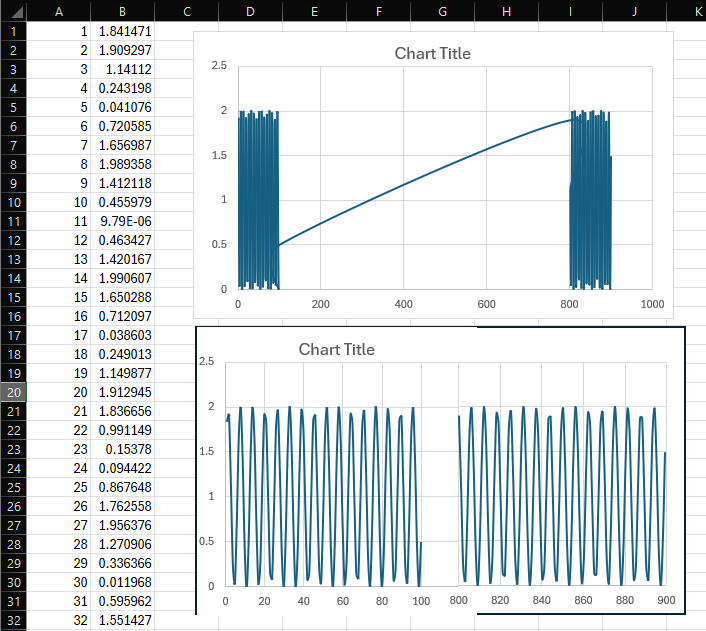Click cell with value 0.867648
Viewport: 706px width, 631px height.
point(122,487)
